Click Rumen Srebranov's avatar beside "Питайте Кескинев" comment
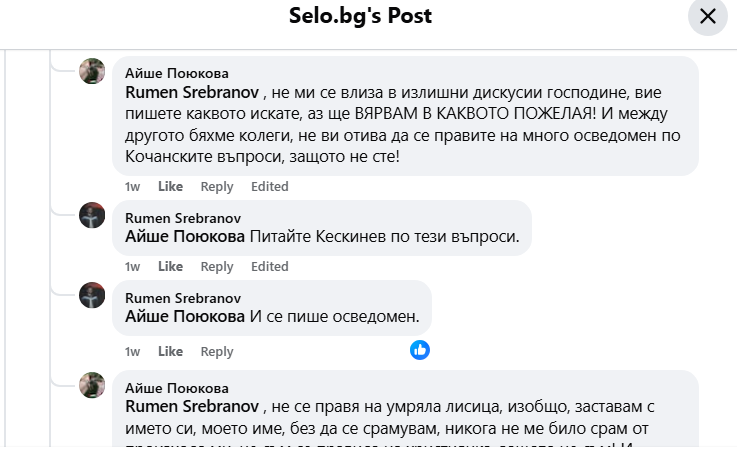 [x=92, y=216]
